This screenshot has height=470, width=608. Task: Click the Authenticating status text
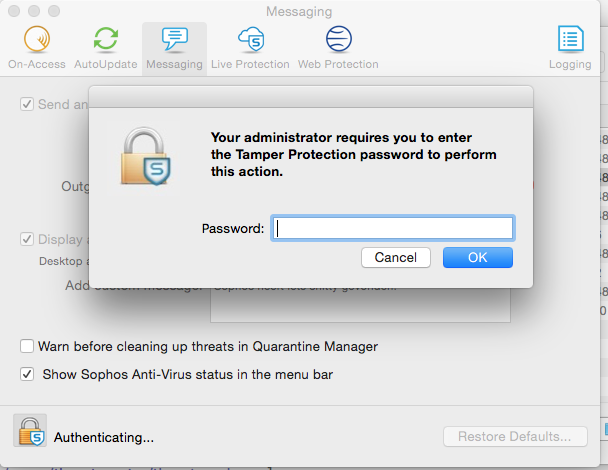click(x=104, y=437)
